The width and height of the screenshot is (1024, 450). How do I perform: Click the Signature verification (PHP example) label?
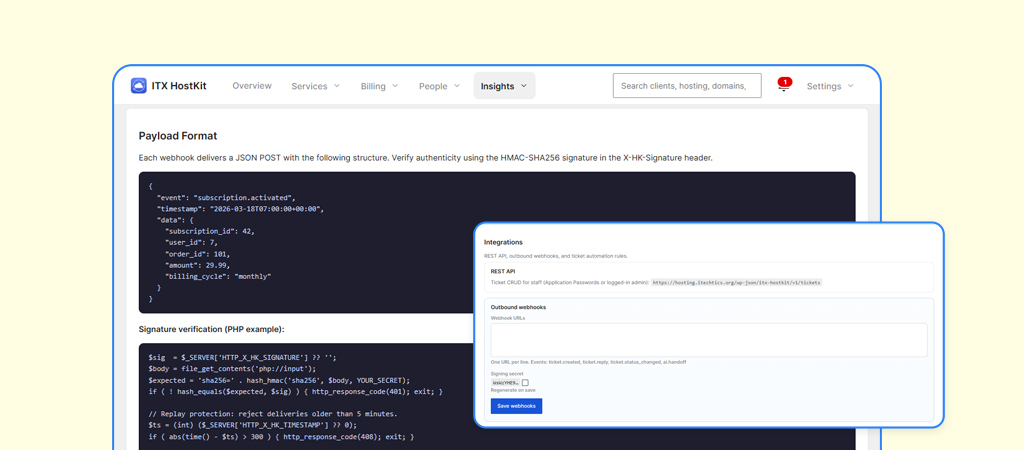(x=212, y=329)
